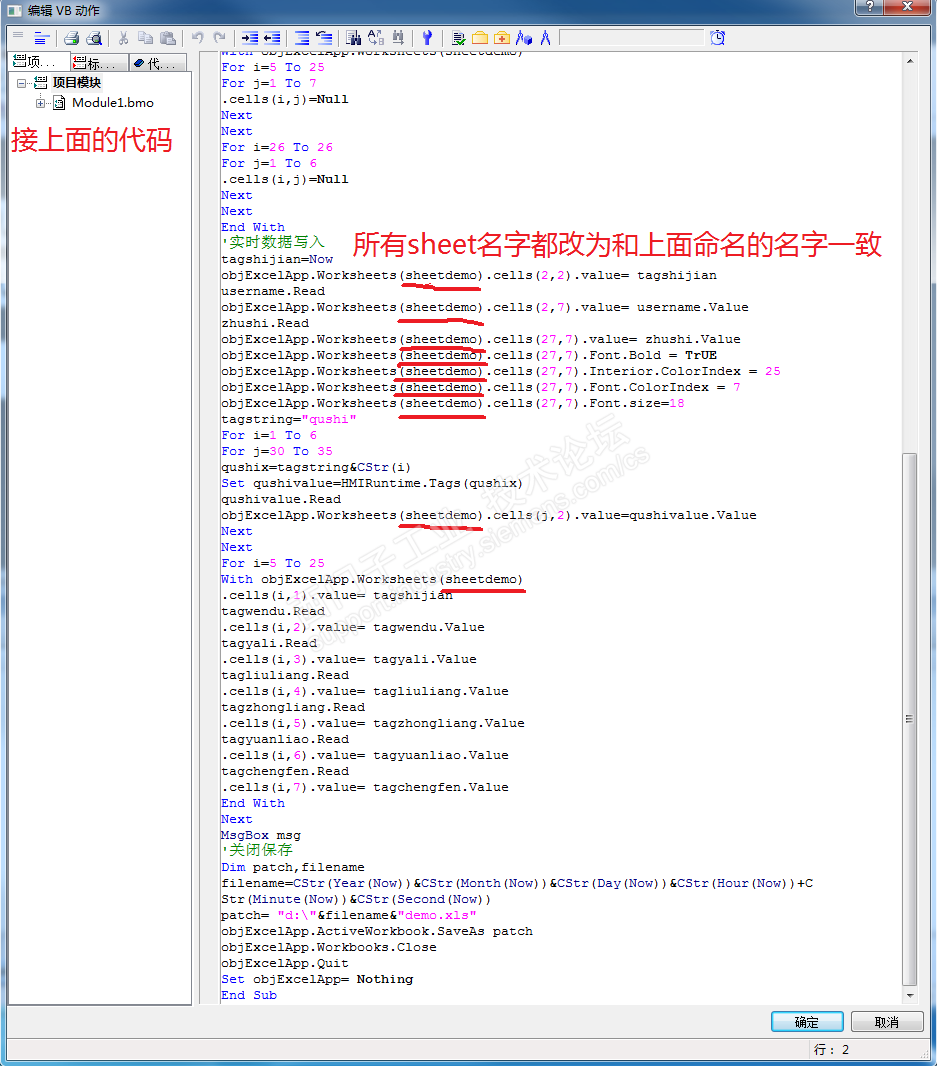This screenshot has height=1066, width=937.
Task: Click 'objExcelApp.Workbooks.Close' line
Action: click(x=329, y=947)
